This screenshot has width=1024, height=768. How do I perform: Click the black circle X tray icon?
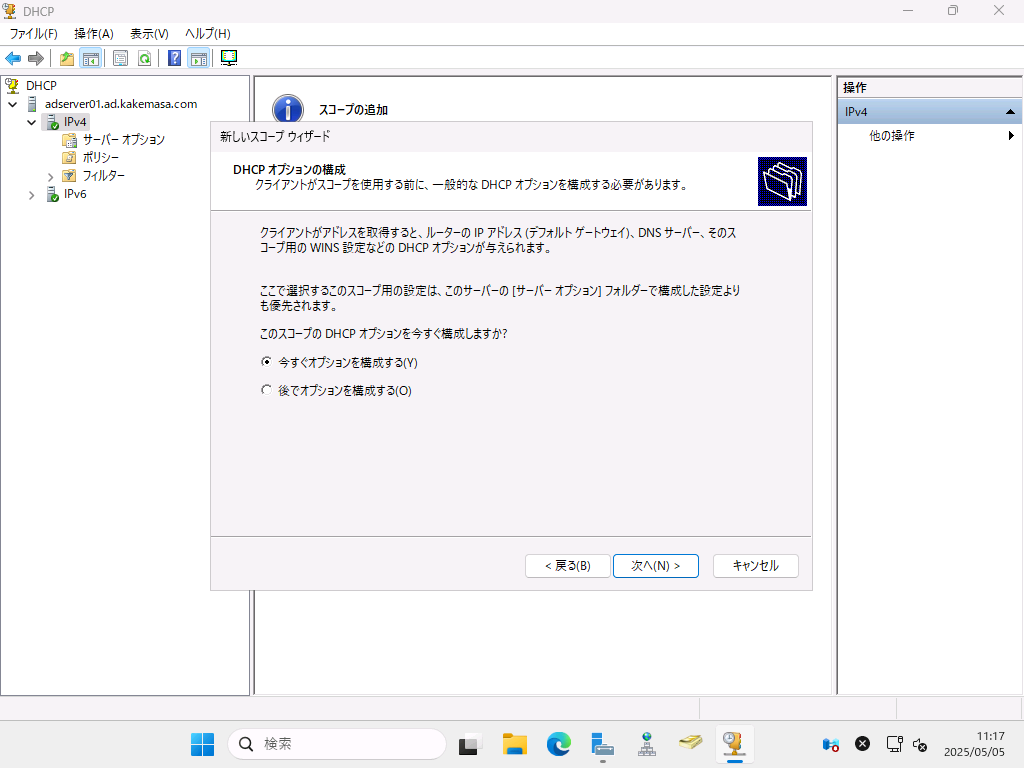863,744
